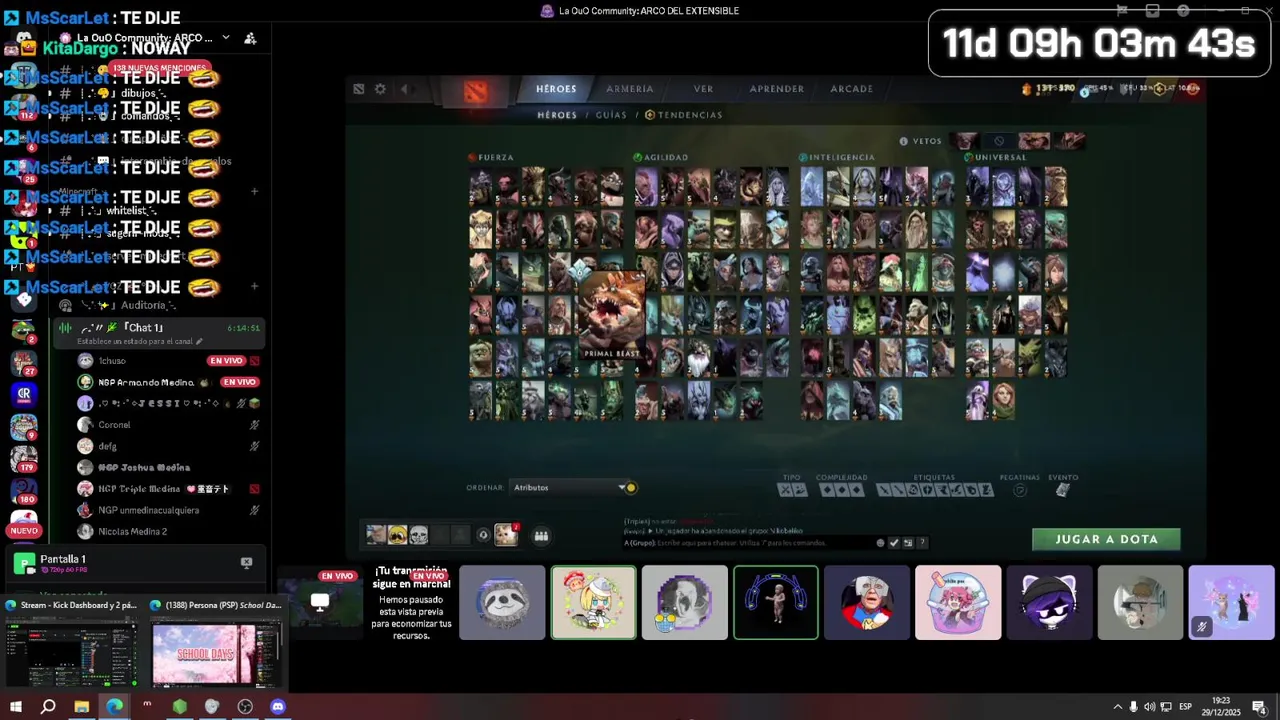Select the GUÍAS sub-tab
The width and height of the screenshot is (1280, 720).
pos(611,115)
